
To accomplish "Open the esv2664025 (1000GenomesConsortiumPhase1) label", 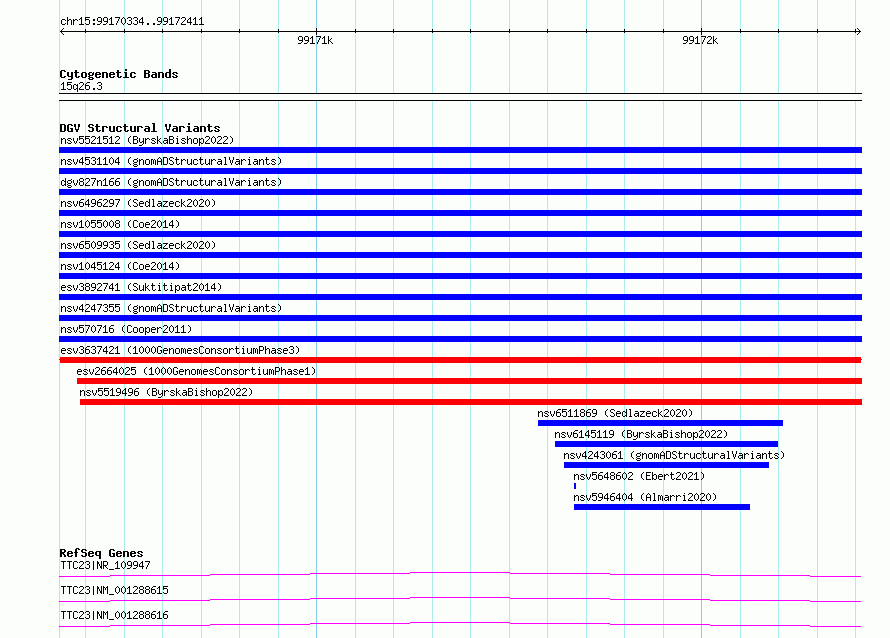I will [x=196, y=371].
